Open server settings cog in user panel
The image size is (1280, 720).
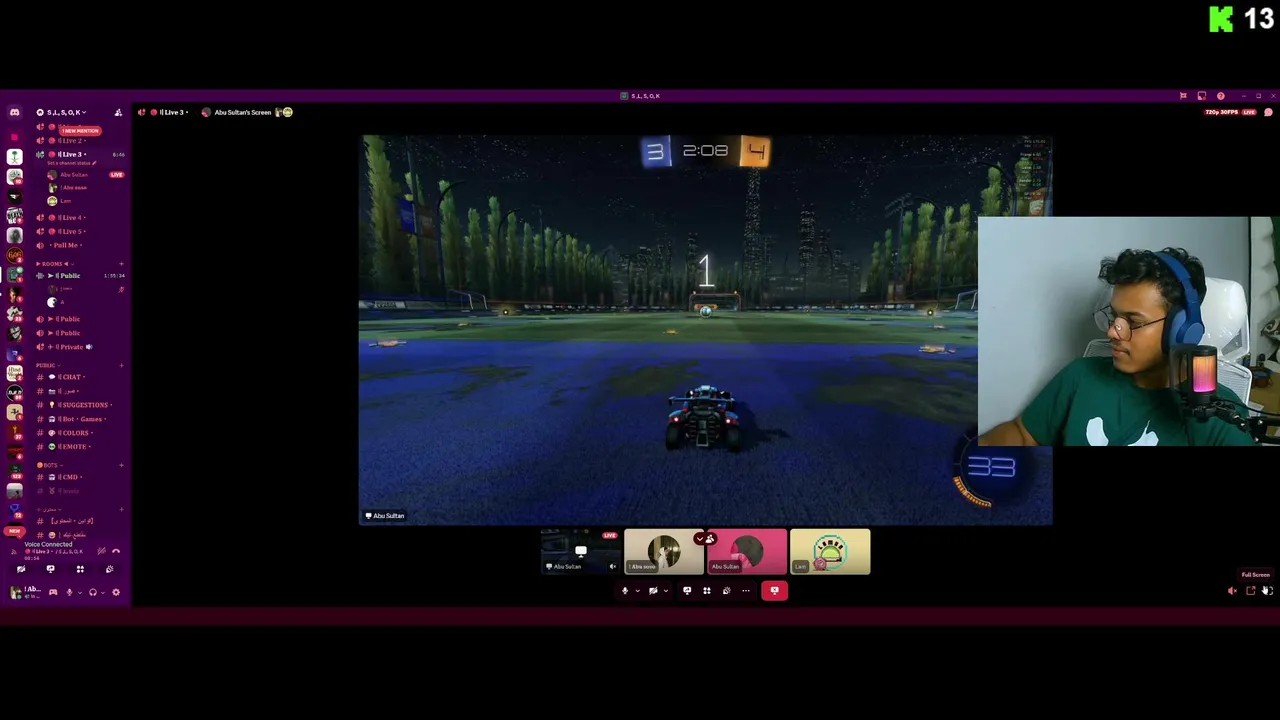click(x=116, y=592)
